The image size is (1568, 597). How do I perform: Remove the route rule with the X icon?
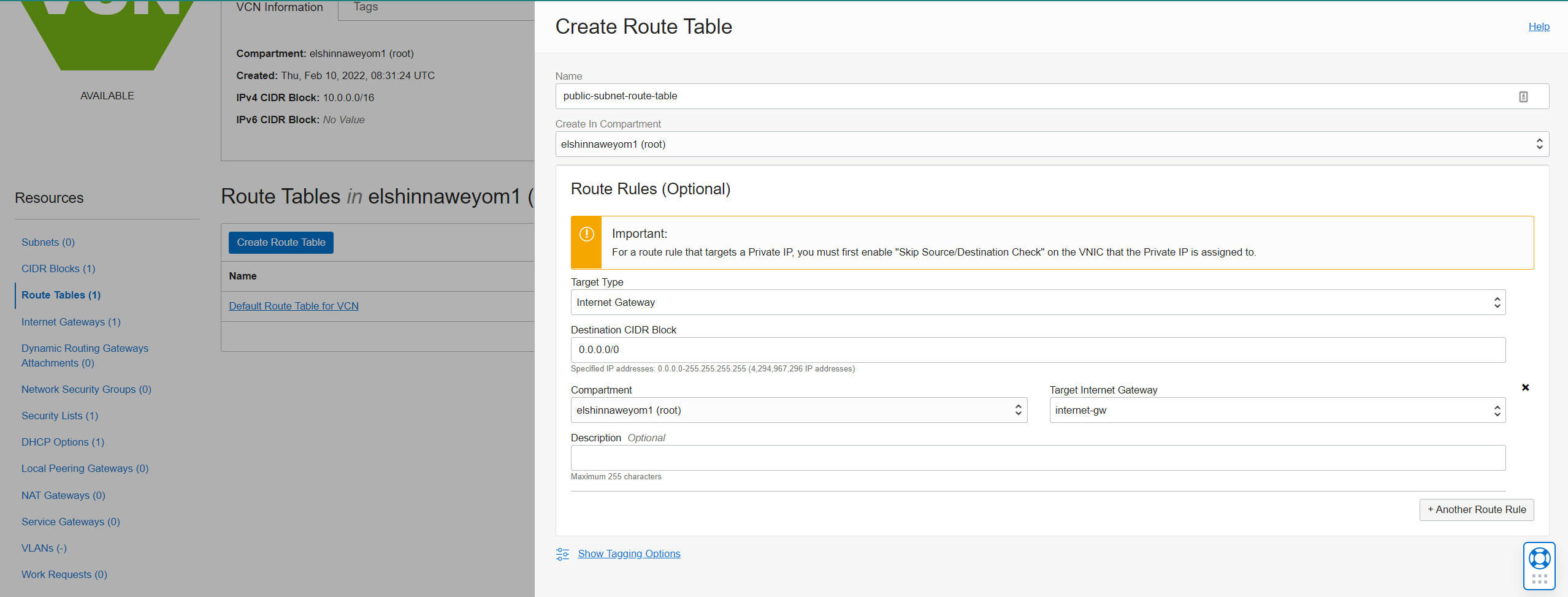tap(1525, 387)
